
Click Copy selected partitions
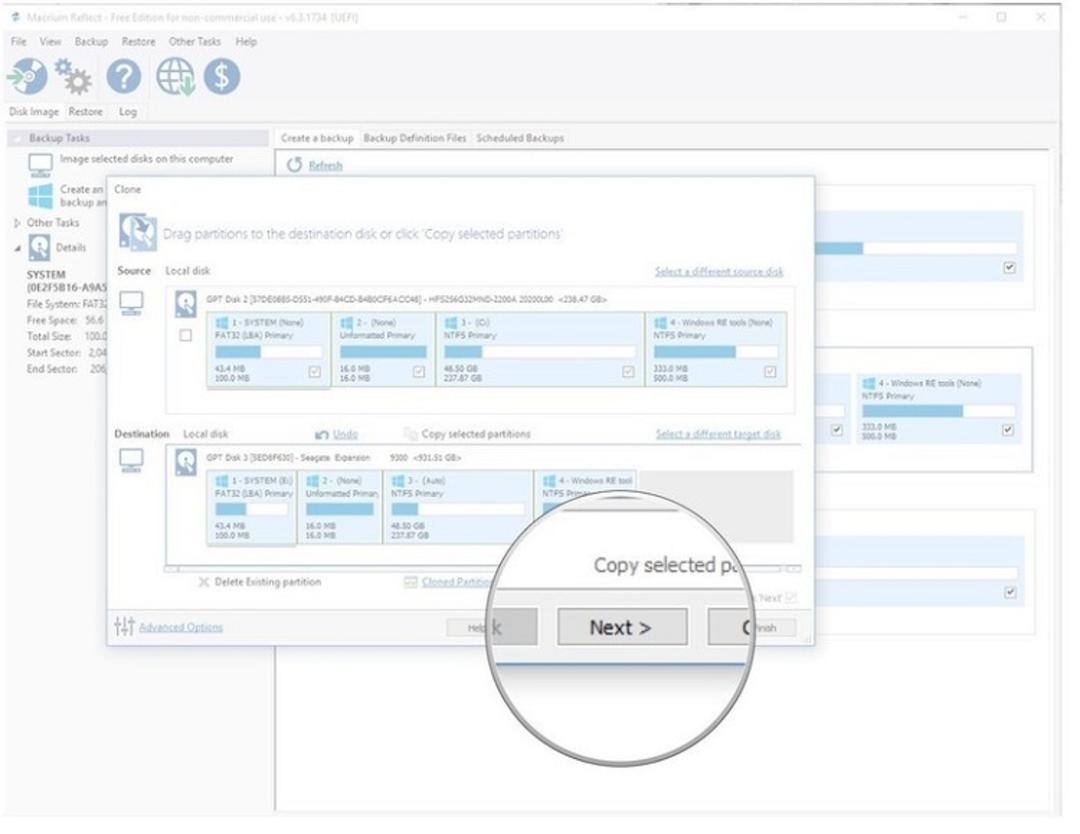pyautogui.click(x=475, y=434)
